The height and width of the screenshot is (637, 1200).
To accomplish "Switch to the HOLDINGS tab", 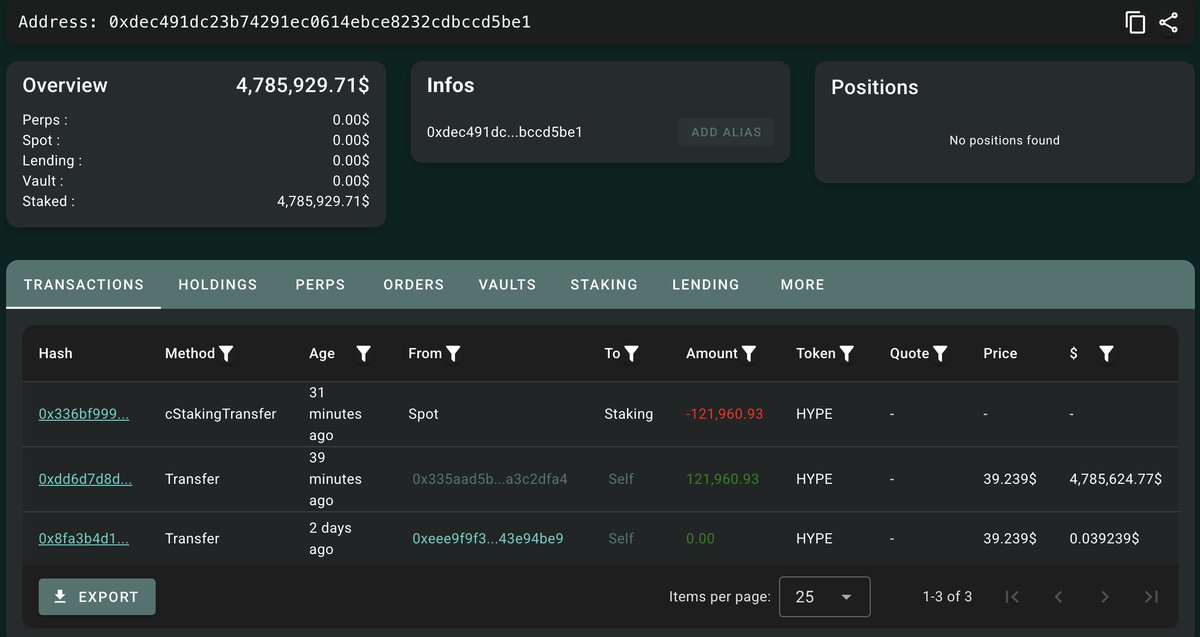I will point(218,285).
